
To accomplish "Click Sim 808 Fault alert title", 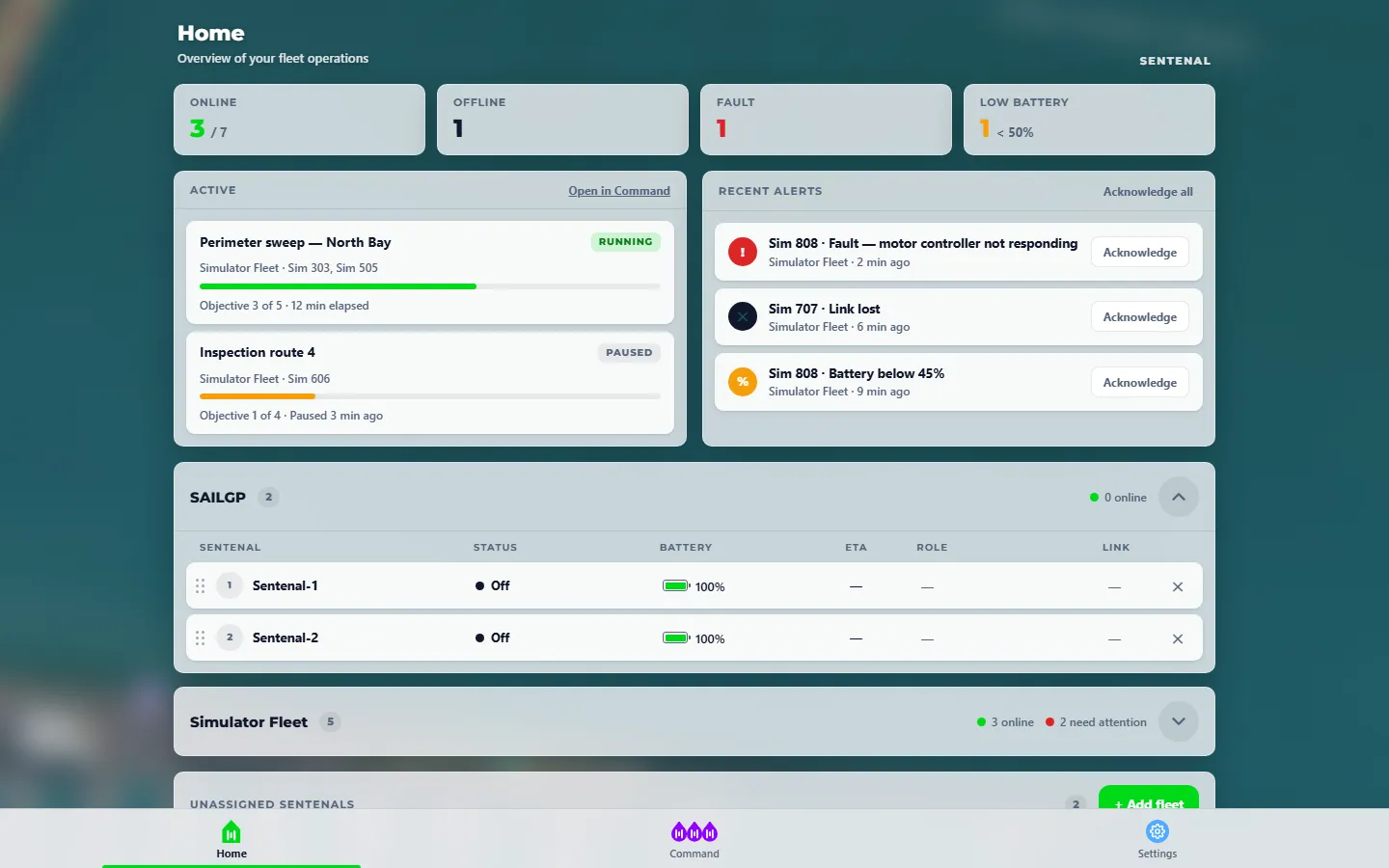I will [923, 243].
